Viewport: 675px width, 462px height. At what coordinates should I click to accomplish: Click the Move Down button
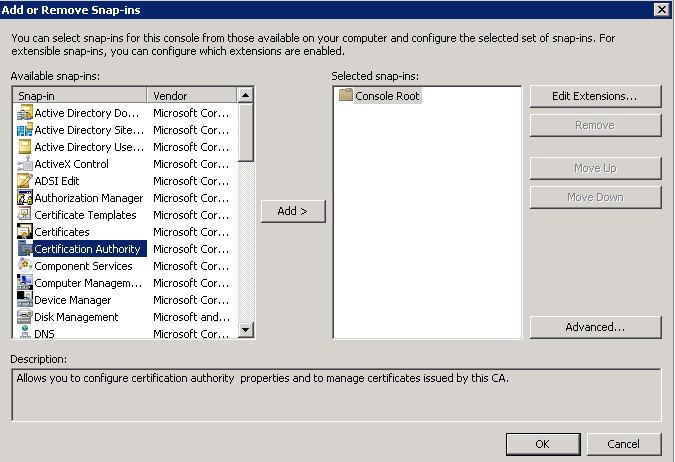(595, 197)
